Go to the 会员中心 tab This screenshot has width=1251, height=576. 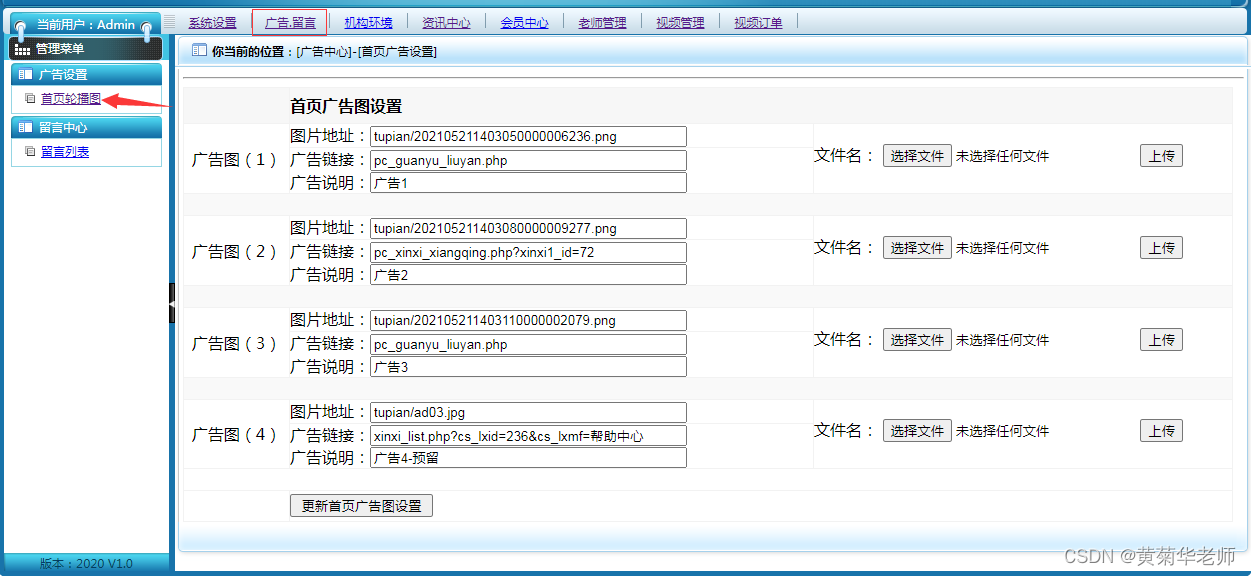524,23
